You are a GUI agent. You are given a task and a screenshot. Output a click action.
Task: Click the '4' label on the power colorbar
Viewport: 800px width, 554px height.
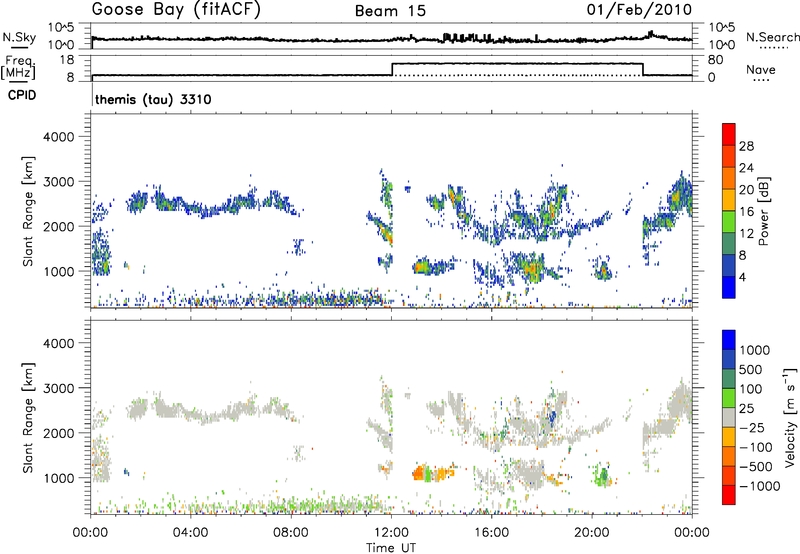[x=743, y=277]
